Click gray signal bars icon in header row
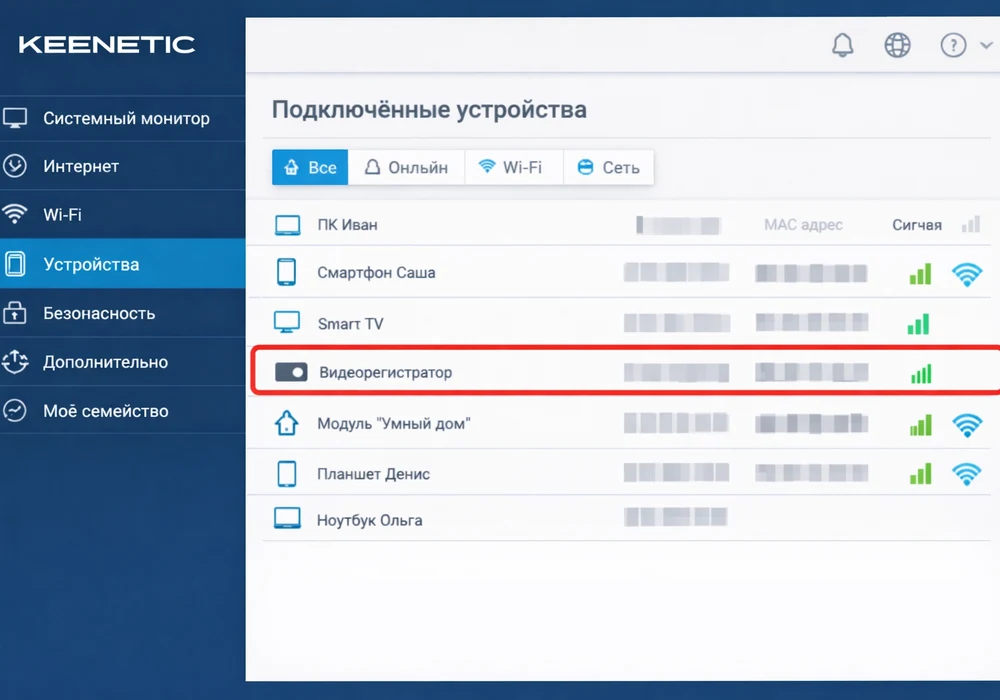Viewport: 1000px width, 700px height. tap(971, 224)
